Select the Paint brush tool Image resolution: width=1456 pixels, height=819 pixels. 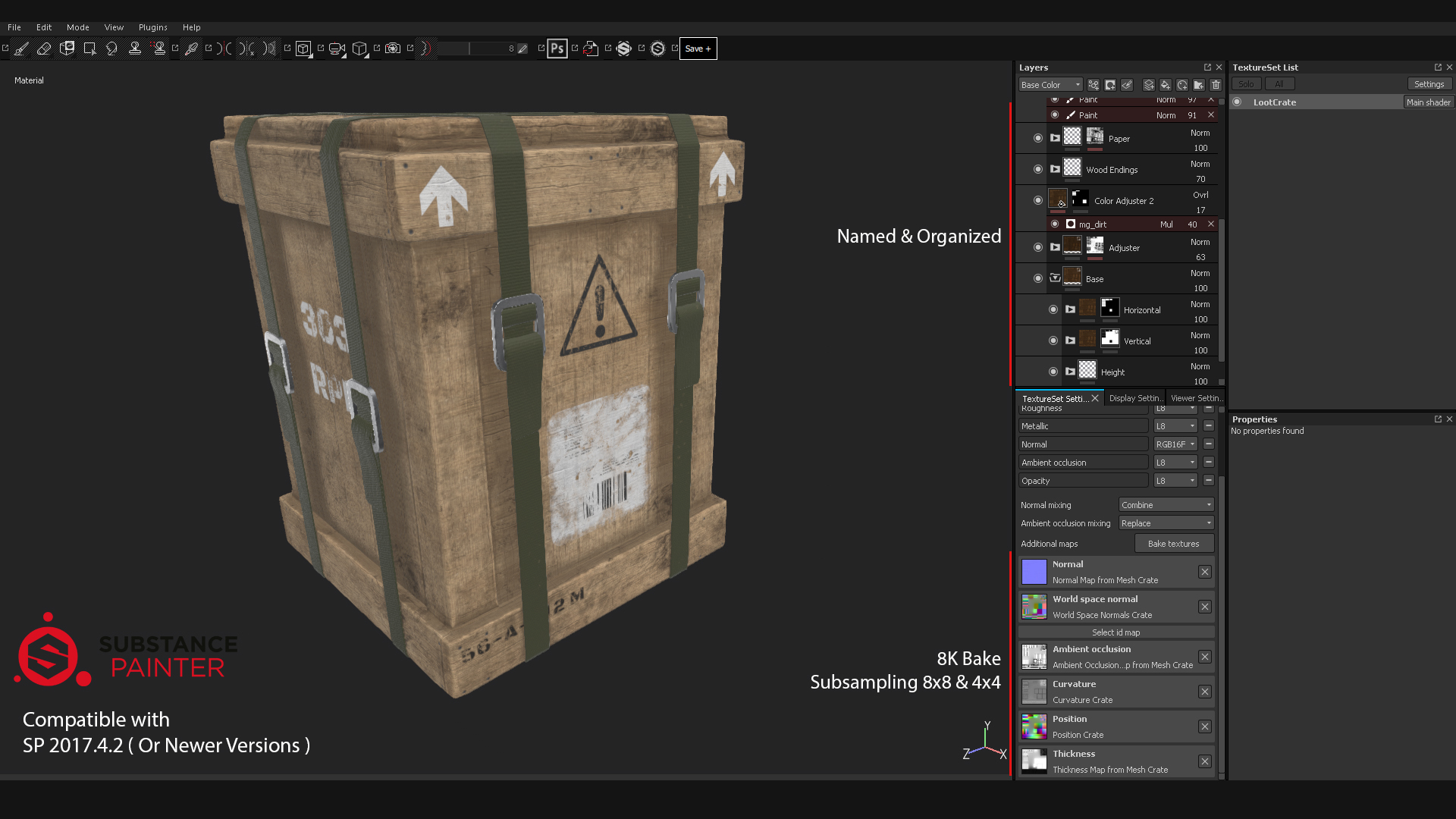(x=20, y=48)
